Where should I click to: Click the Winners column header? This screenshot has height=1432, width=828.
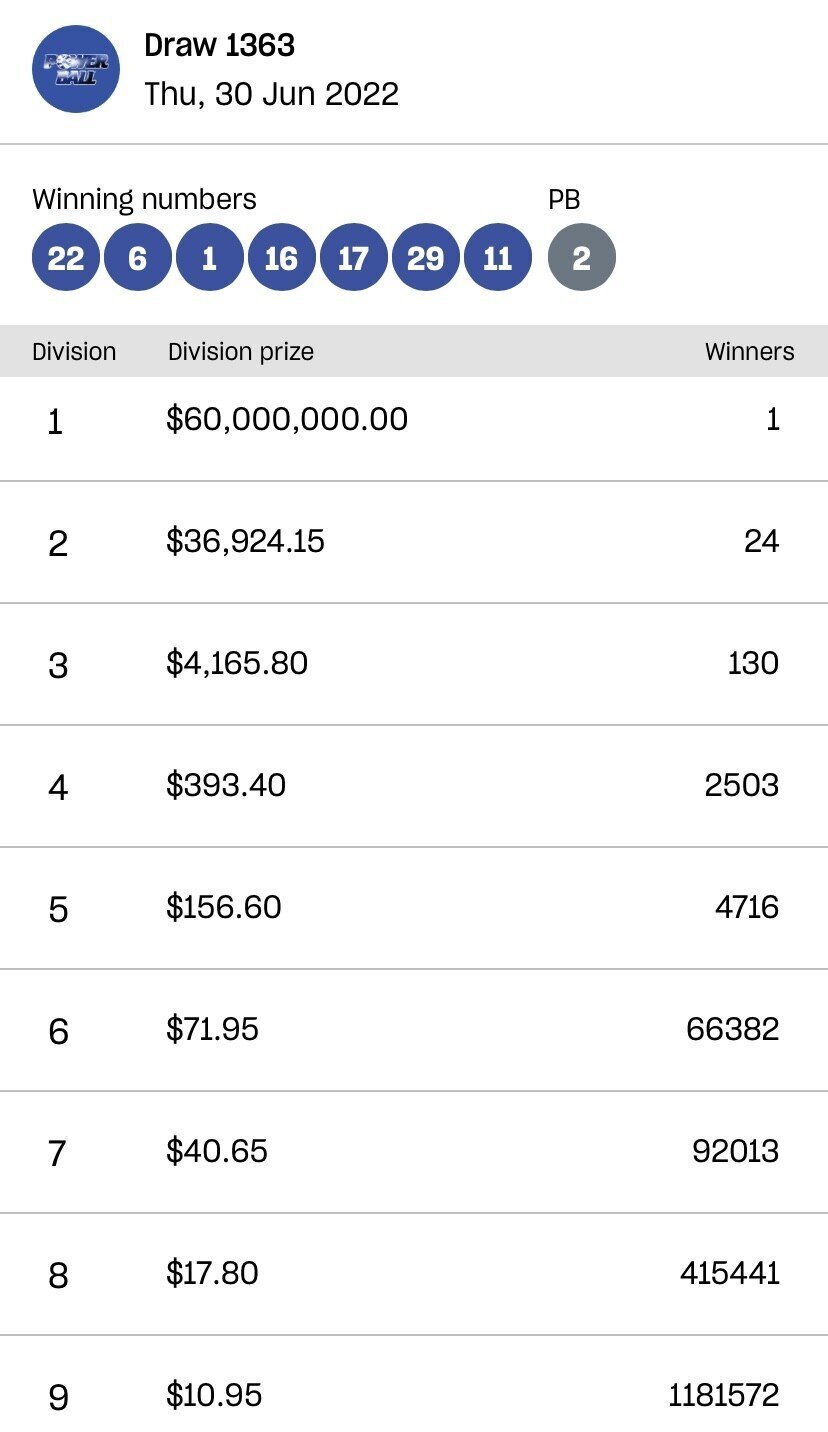(x=749, y=352)
